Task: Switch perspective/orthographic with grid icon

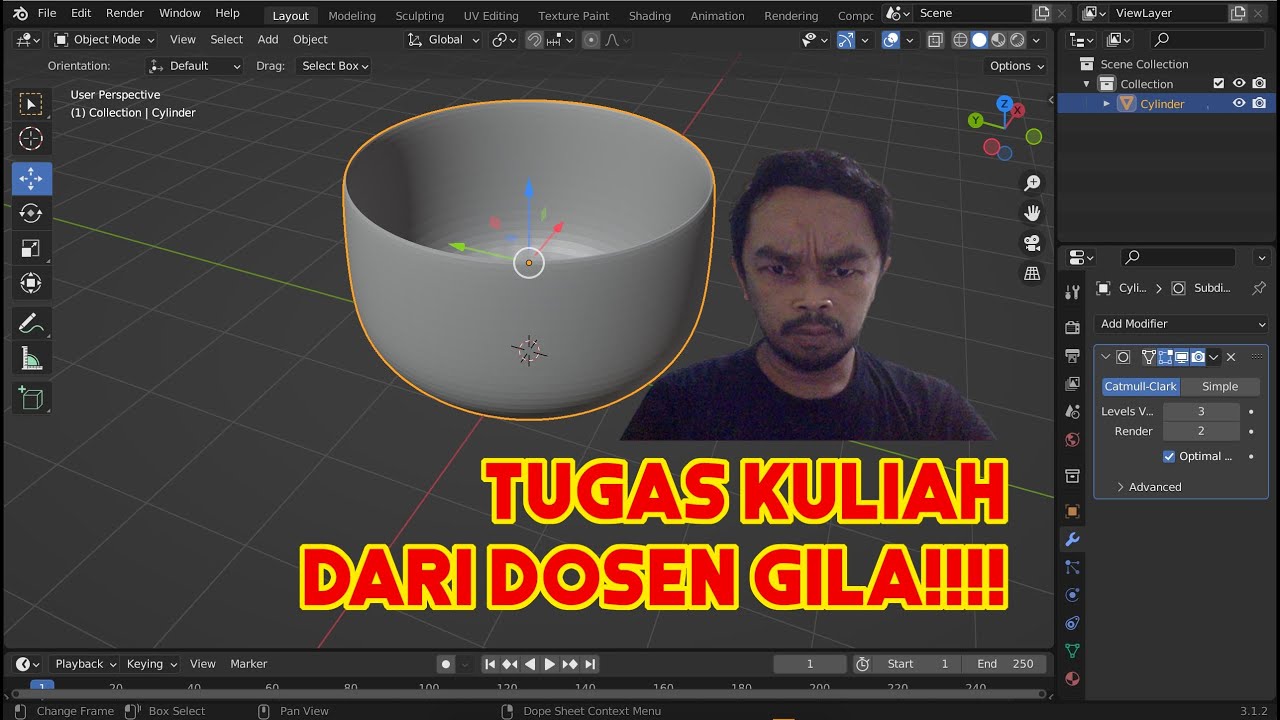Action: (x=1032, y=273)
